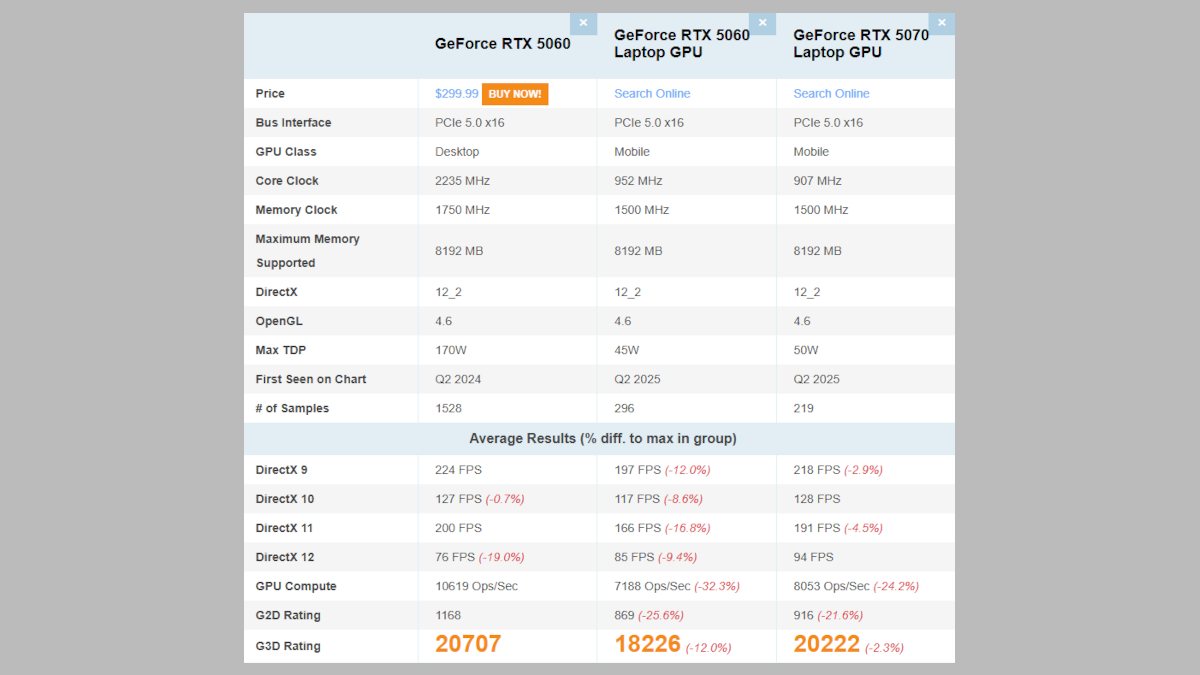Remove RTX 5070 Laptop GPU from comparison
This screenshot has height=675, width=1200.
941,23
